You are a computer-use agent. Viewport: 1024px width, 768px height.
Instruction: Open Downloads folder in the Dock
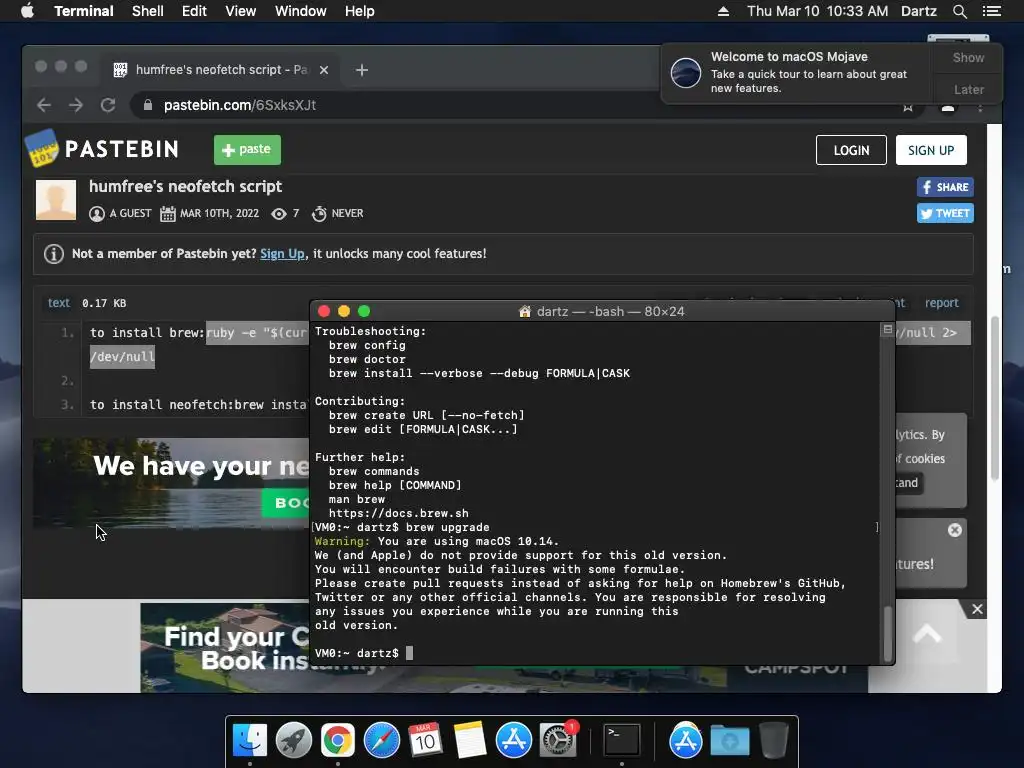[729, 741]
